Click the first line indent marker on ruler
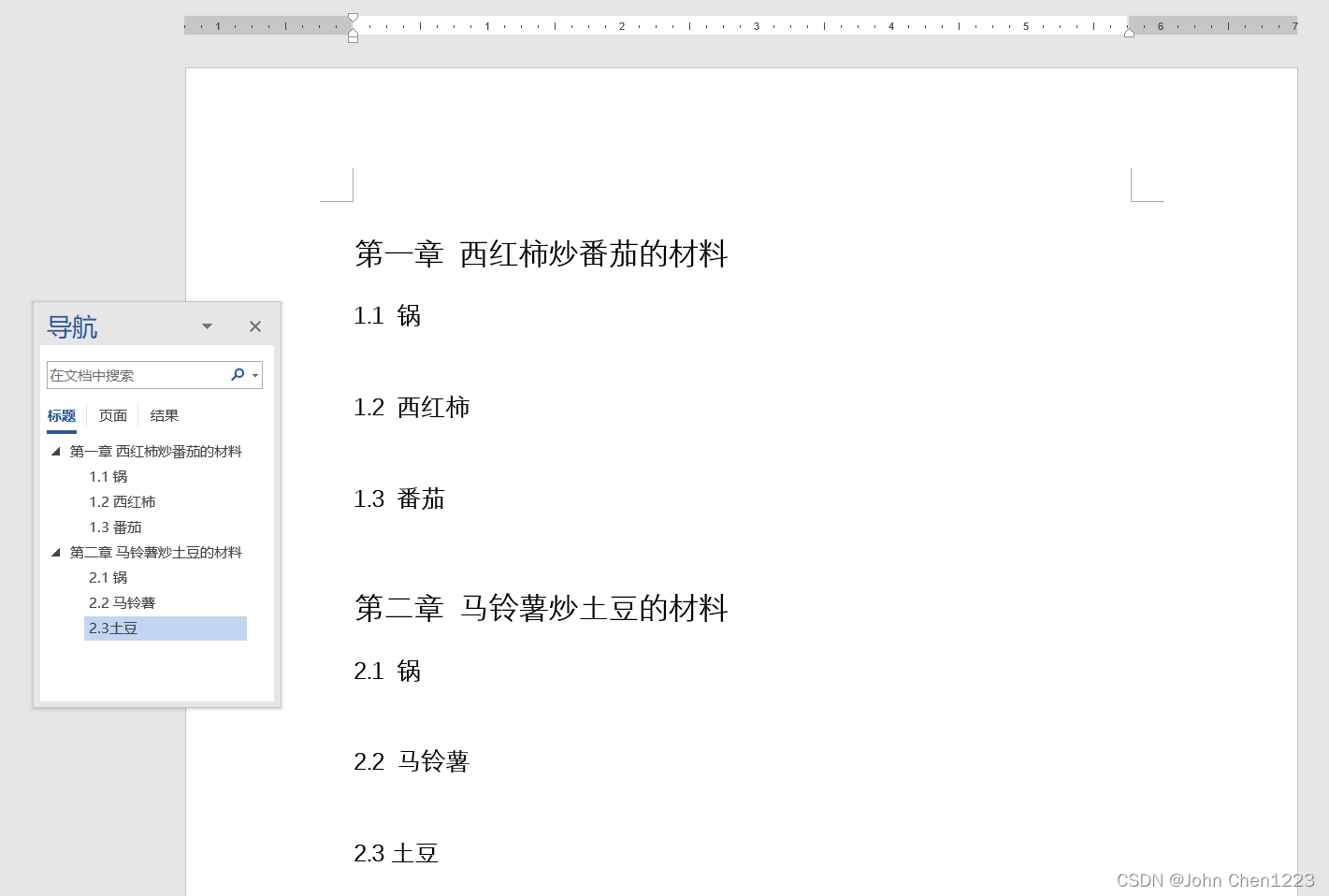This screenshot has height=896, width=1329. [353, 18]
